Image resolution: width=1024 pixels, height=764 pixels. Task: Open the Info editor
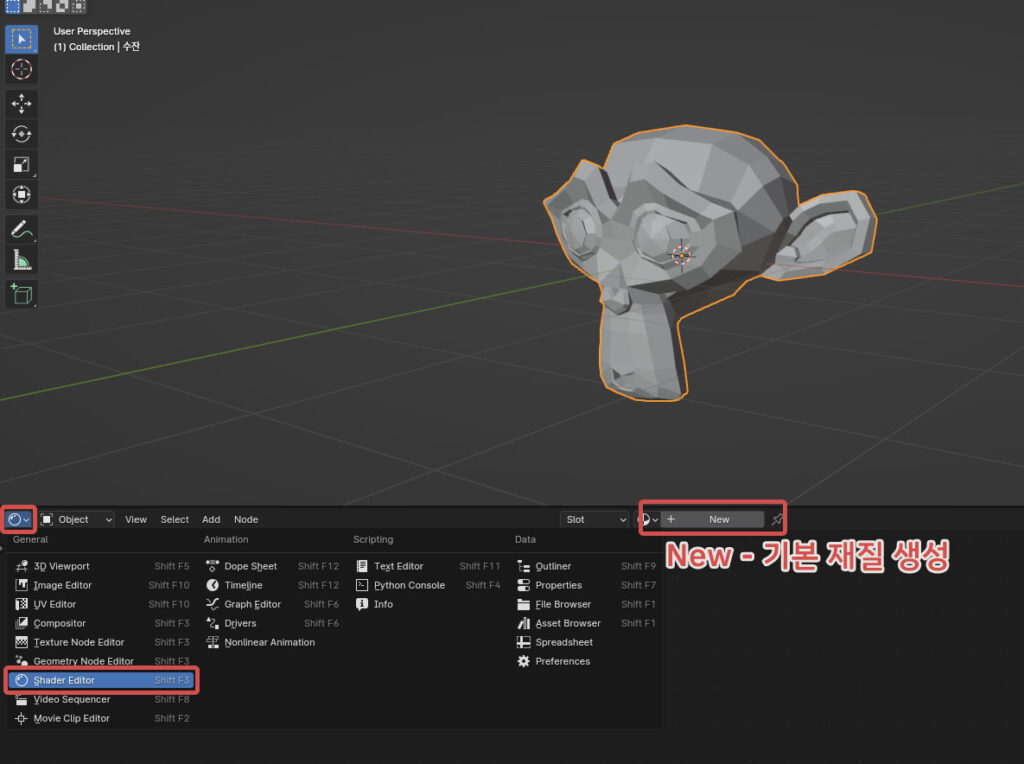428,604
